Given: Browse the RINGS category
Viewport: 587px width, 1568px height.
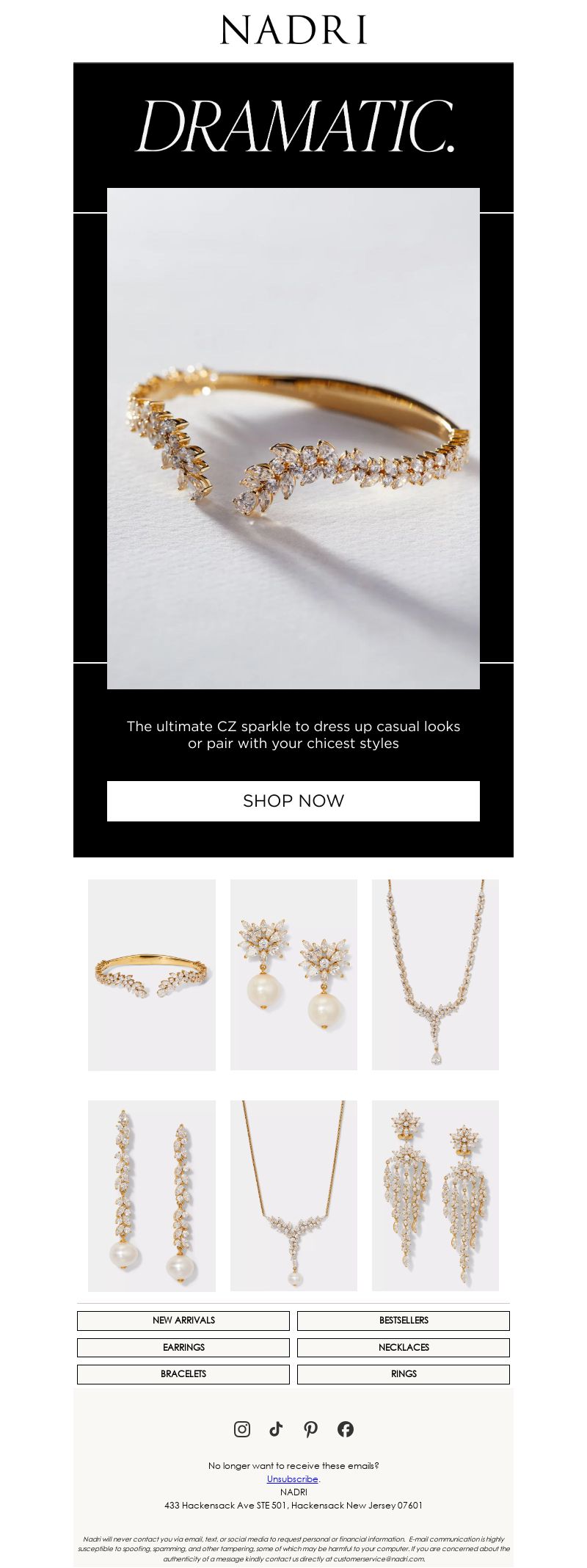Looking at the screenshot, I should (x=404, y=1373).
